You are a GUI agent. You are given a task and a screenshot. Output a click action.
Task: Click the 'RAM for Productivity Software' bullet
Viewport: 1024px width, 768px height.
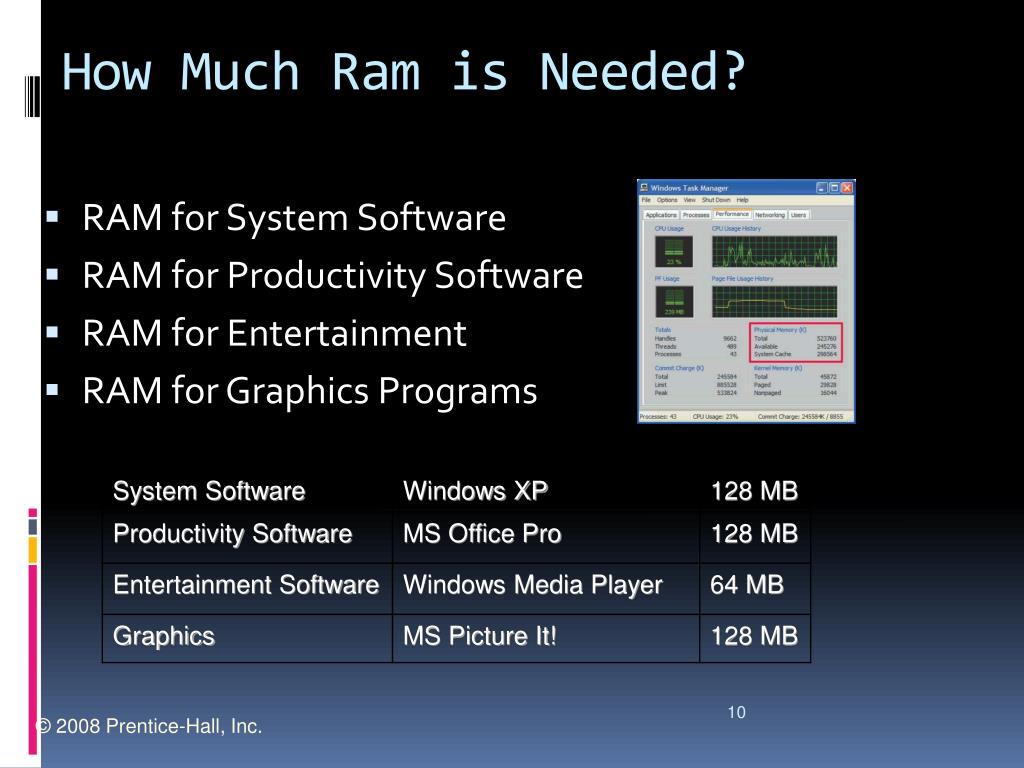click(332, 275)
